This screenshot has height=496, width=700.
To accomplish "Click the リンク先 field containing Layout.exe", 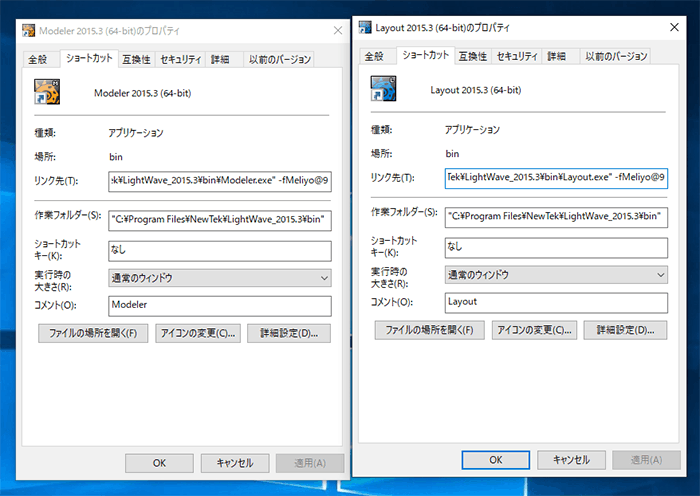I will coord(556,178).
